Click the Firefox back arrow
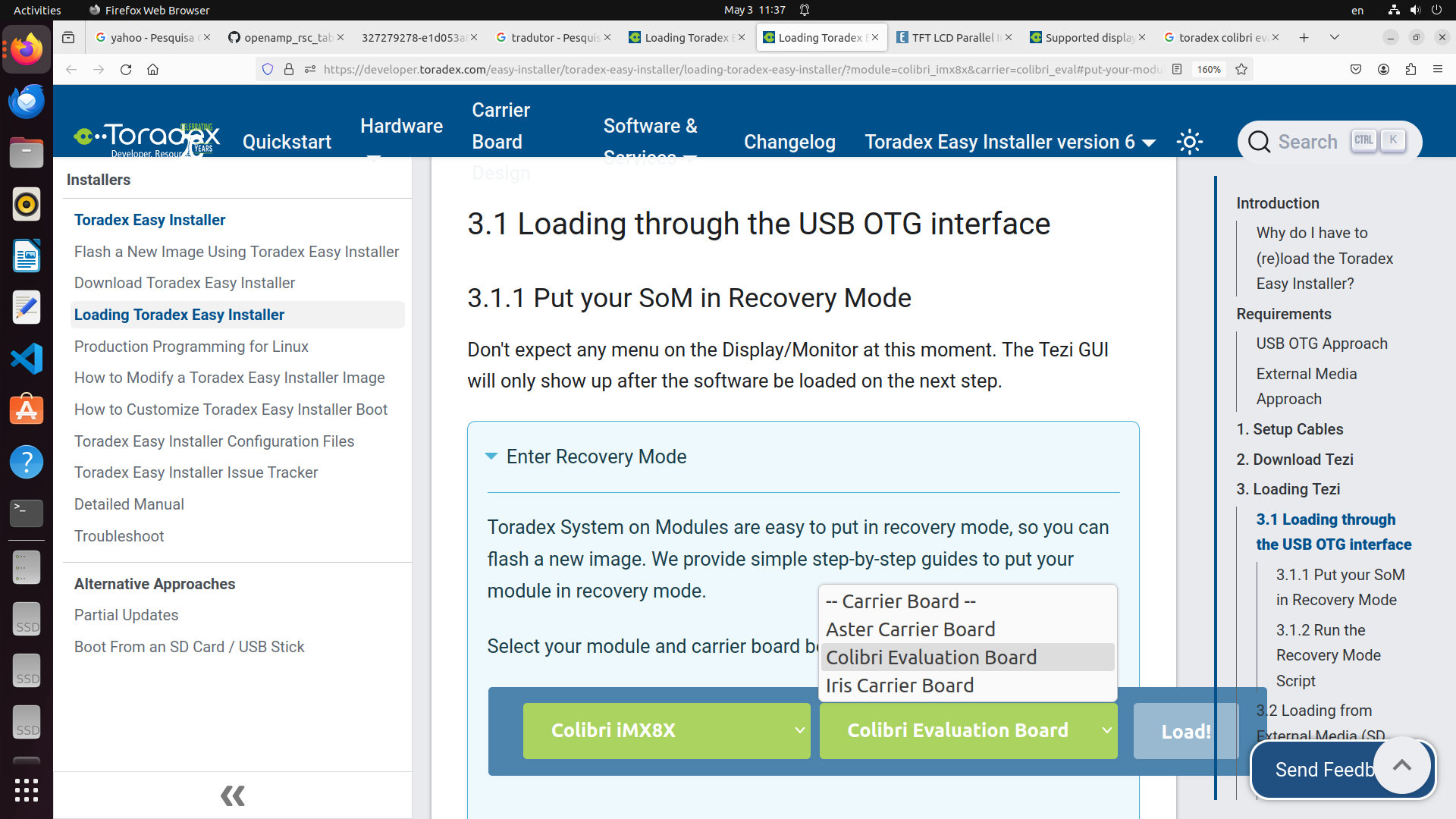Image resolution: width=1456 pixels, height=819 pixels. click(71, 69)
